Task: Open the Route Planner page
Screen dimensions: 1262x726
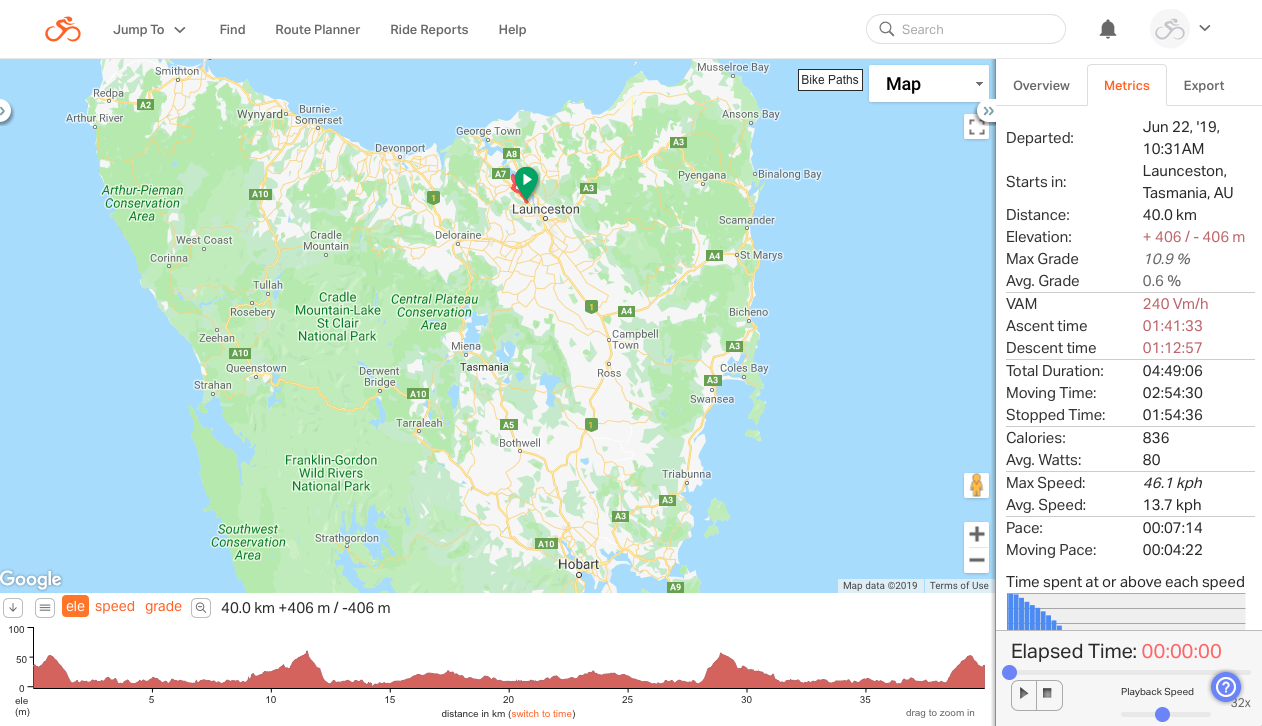Action: tap(317, 30)
